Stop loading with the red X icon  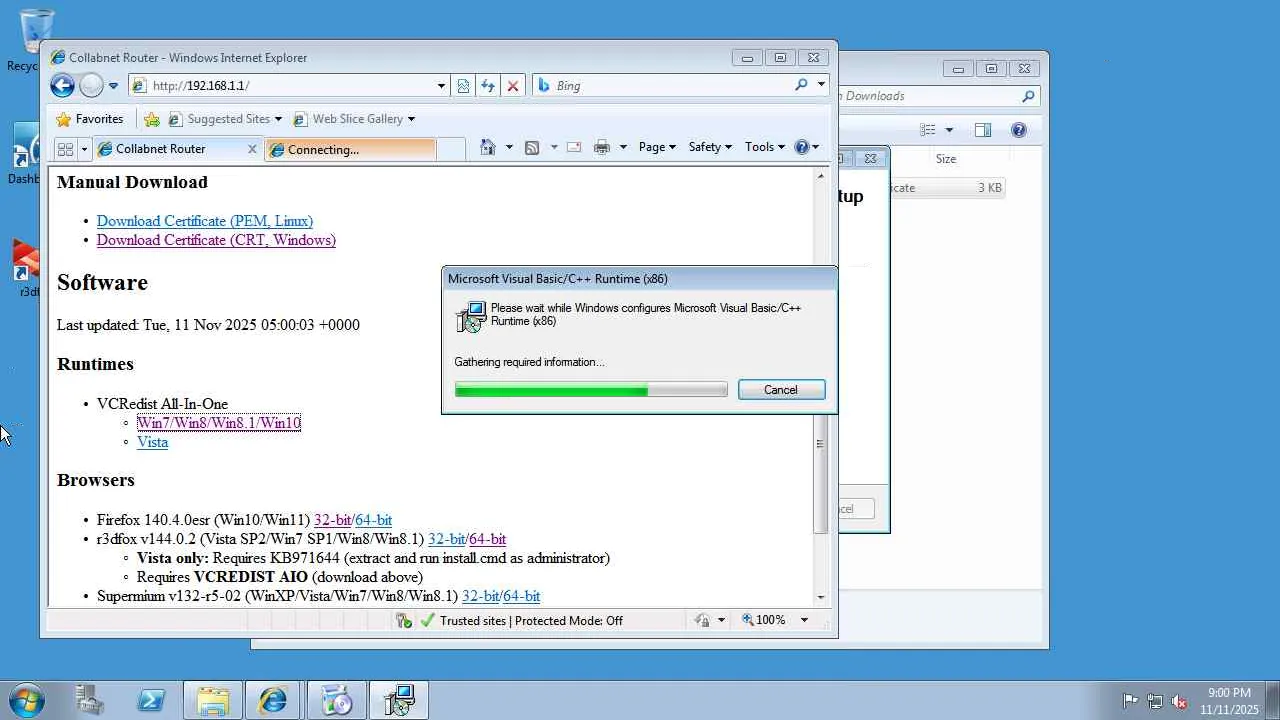[x=513, y=86]
